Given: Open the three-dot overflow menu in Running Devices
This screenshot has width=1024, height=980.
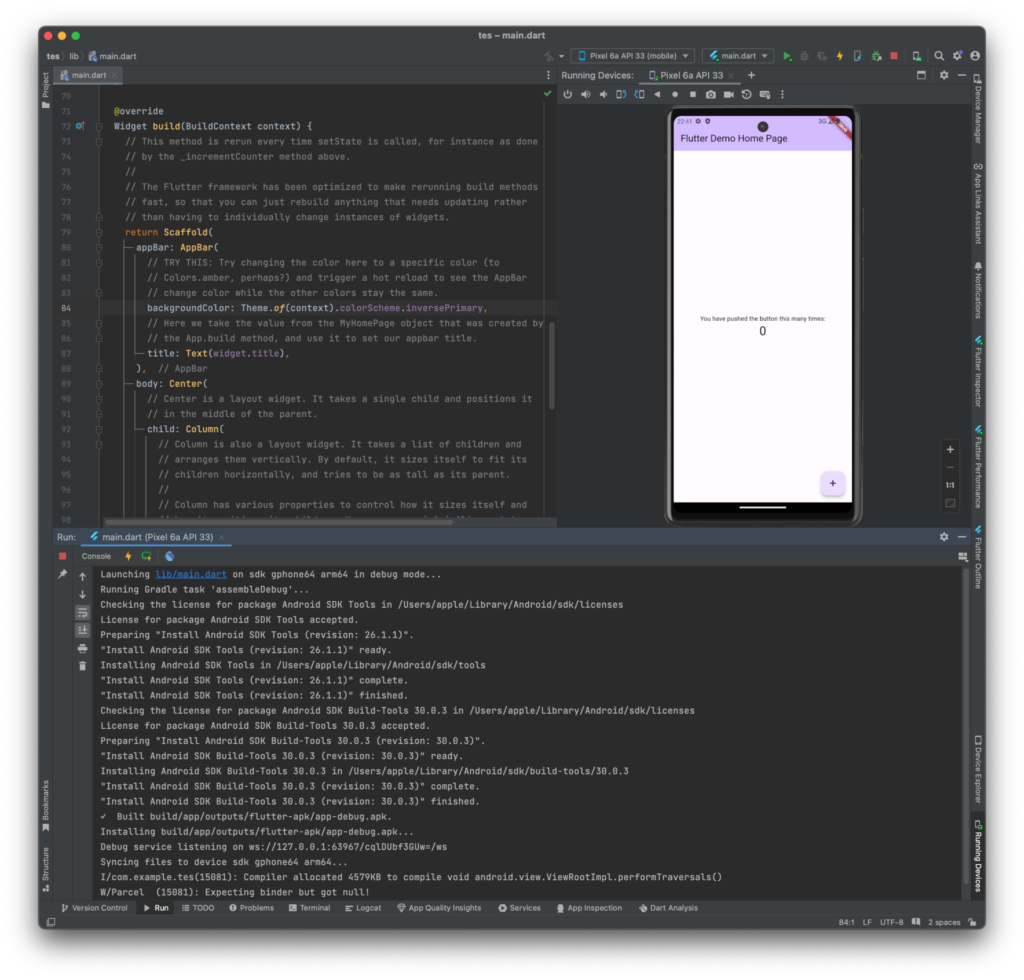Looking at the screenshot, I should tap(782, 94).
